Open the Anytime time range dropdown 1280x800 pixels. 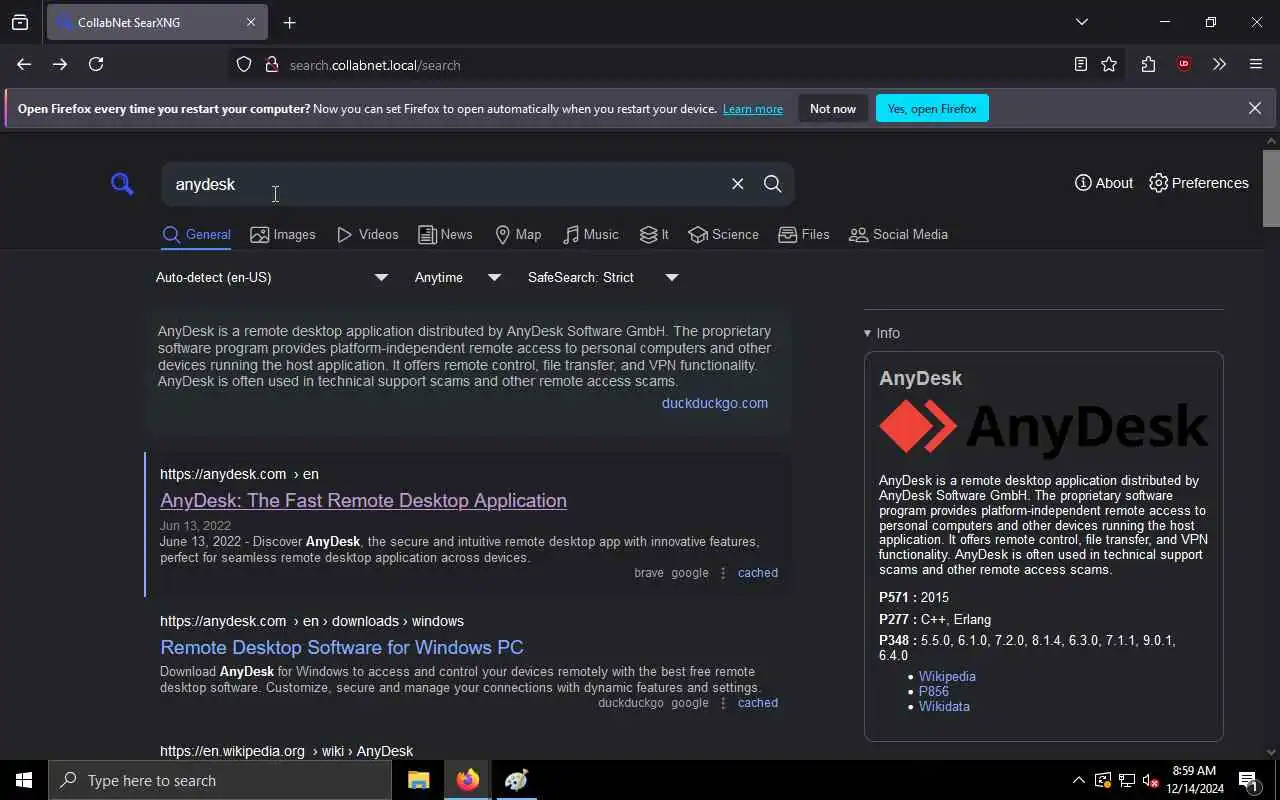(457, 277)
